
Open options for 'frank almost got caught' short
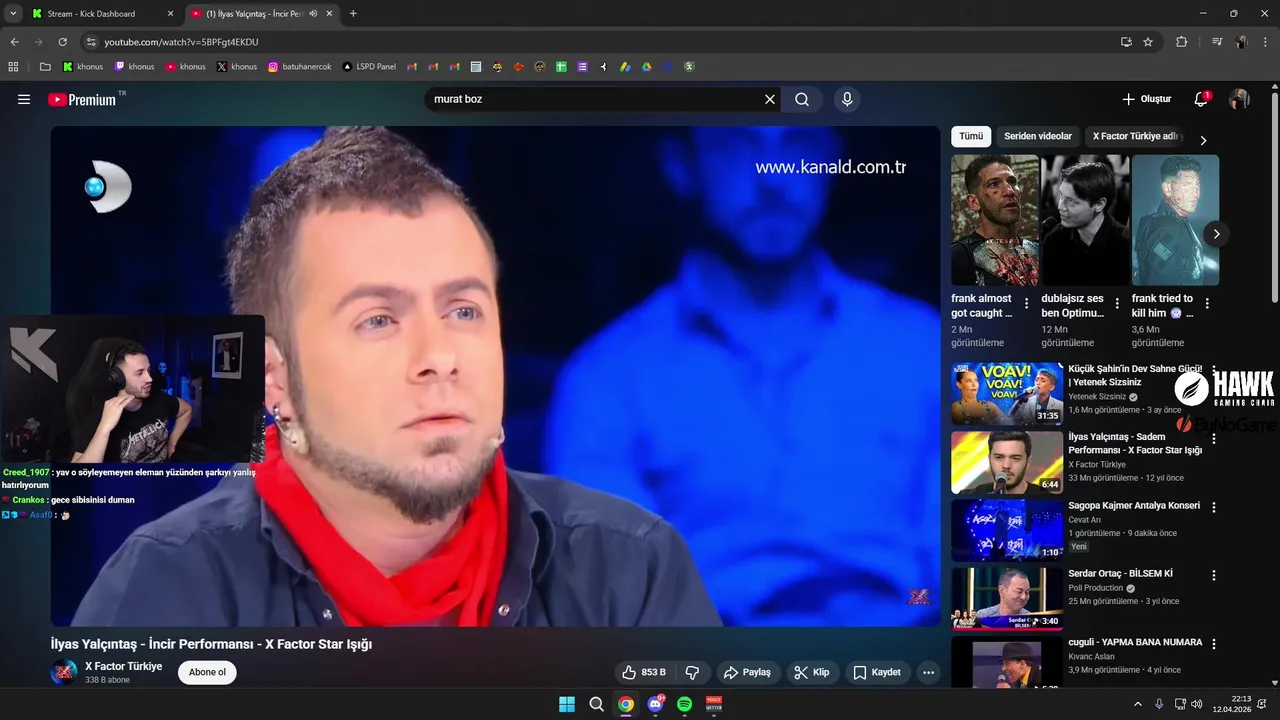click(x=1026, y=303)
